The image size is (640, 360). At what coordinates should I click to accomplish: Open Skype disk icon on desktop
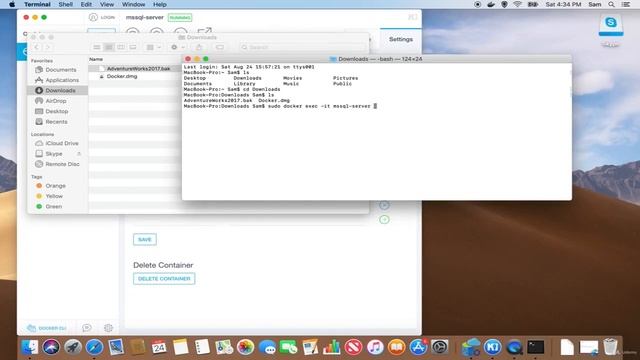tap(611, 25)
